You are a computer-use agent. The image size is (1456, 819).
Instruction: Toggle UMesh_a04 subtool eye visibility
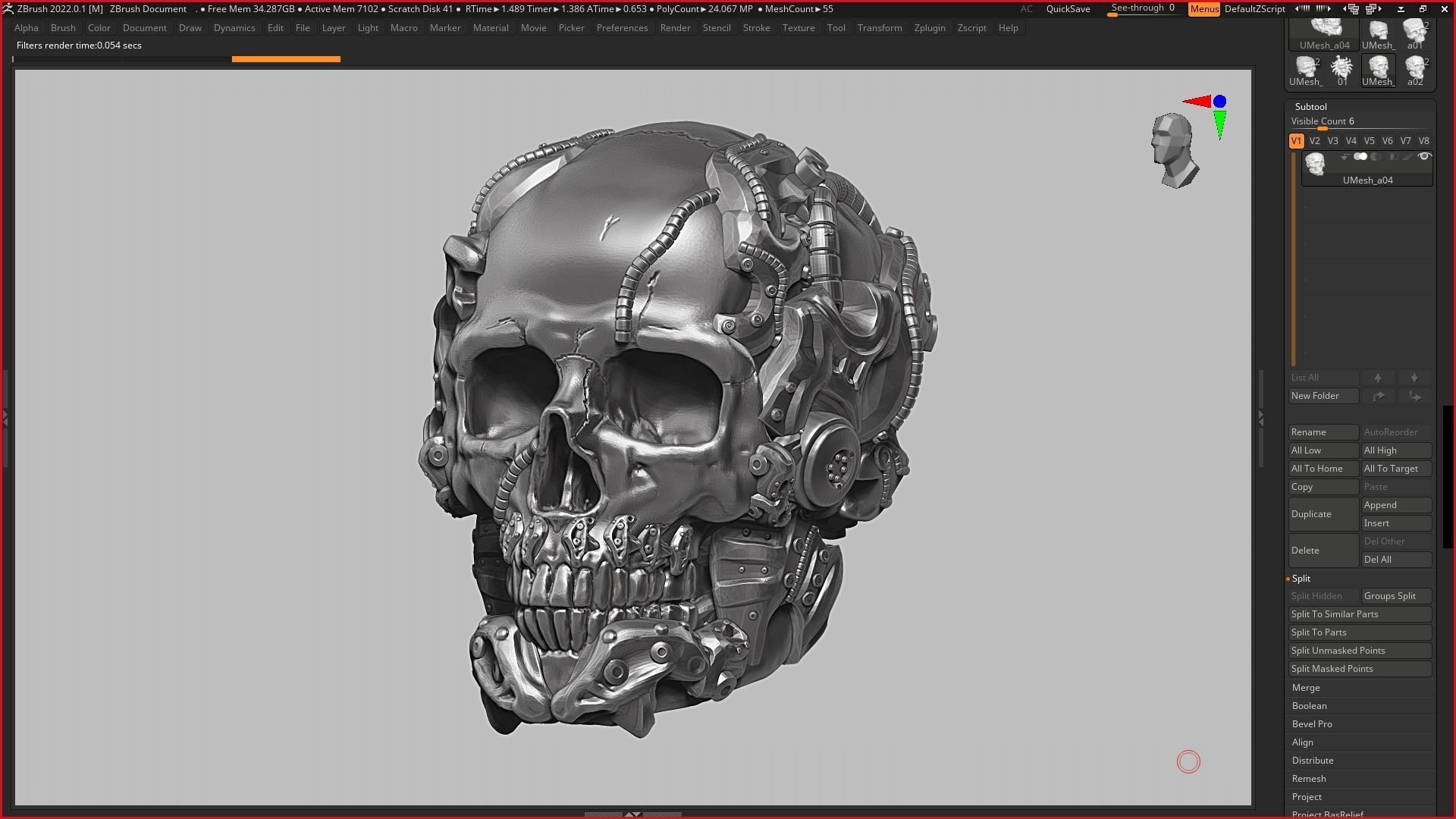(1424, 157)
